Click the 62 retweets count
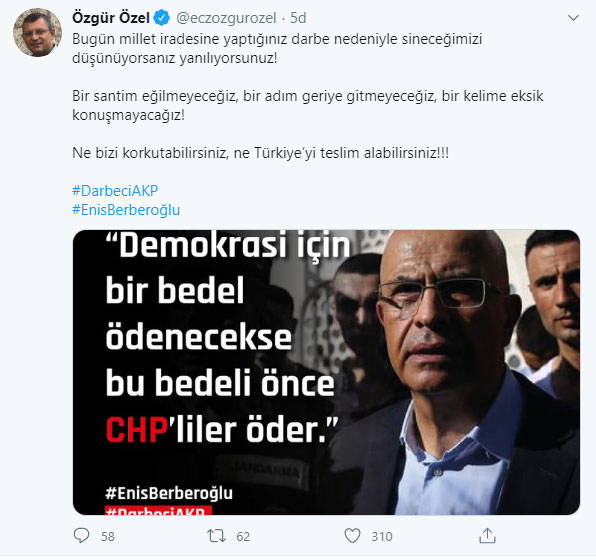 click(243, 536)
